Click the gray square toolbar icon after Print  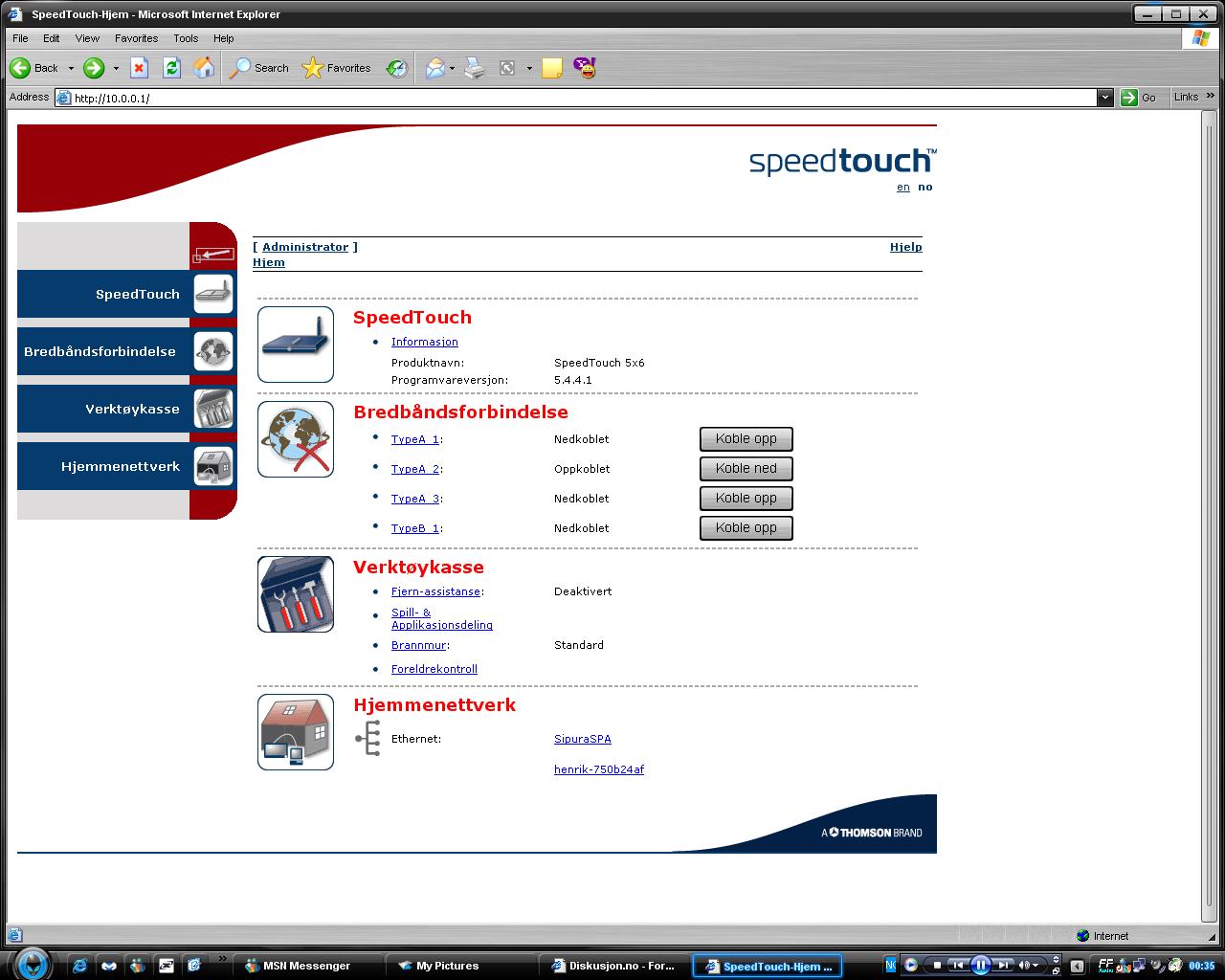click(x=508, y=68)
